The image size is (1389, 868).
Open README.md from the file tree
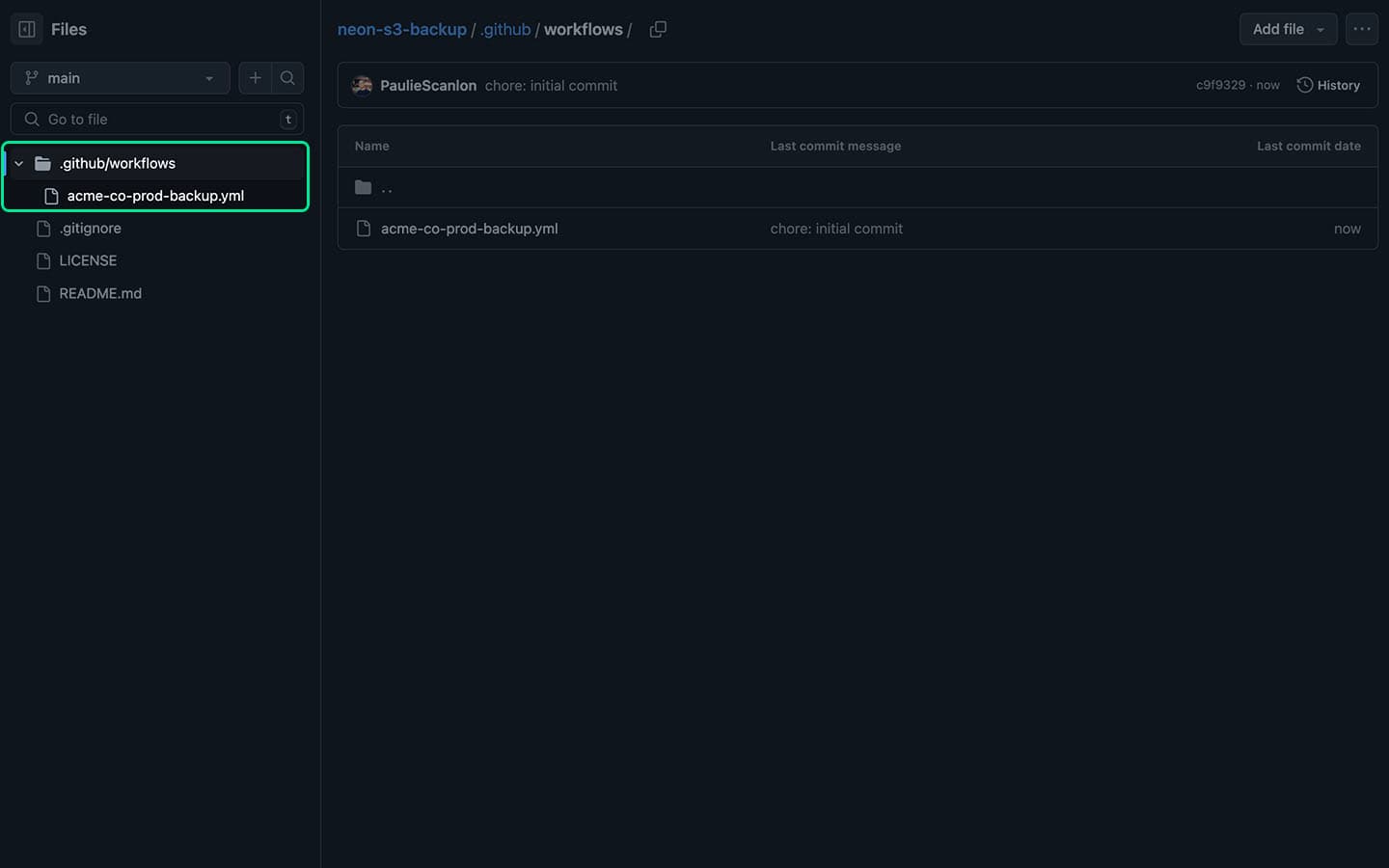pos(100,293)
